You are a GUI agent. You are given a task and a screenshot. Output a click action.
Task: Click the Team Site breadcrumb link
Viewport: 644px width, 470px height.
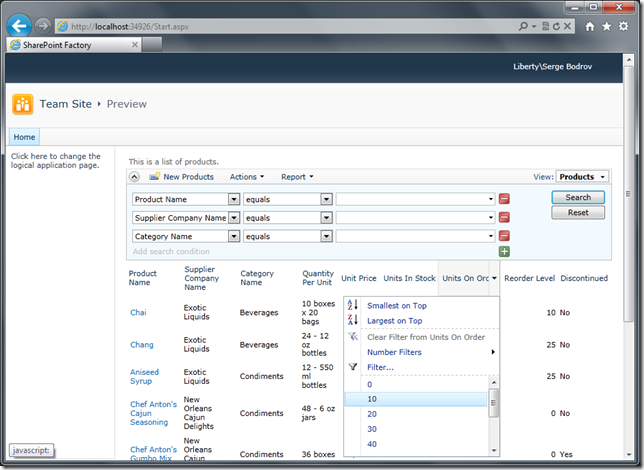pyautogui.click(x=66, y=104)
